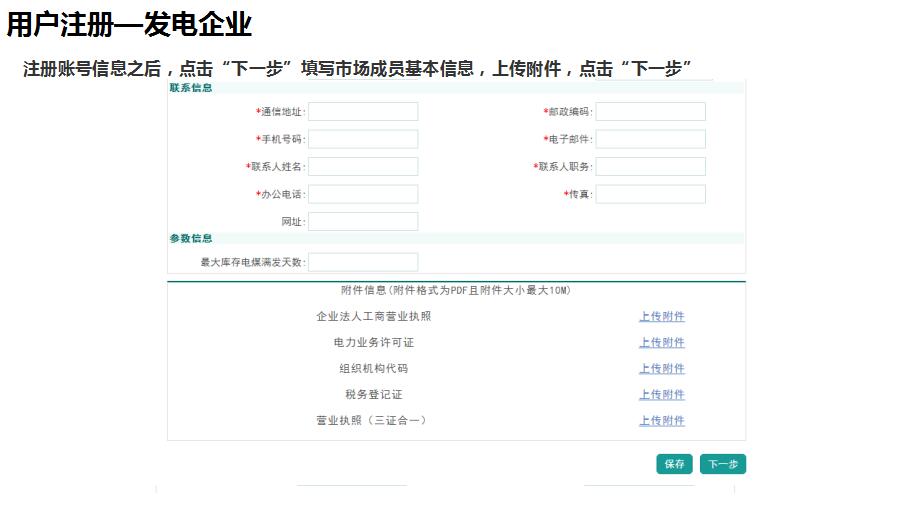This screenshot has height=514, width=916.
Task: Focus the 网址 text field
Action: [363, 221]
